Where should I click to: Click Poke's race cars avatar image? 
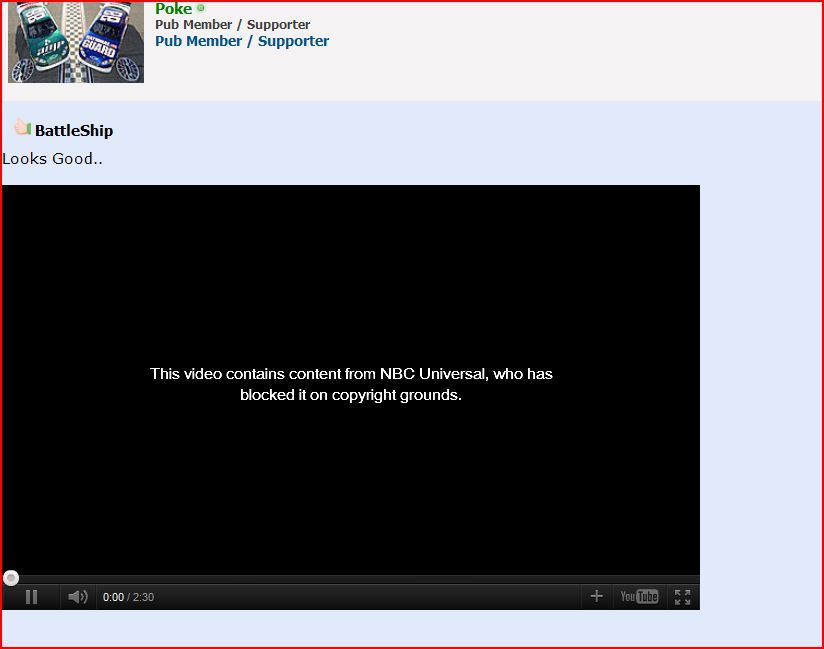(x=76, y=42)
